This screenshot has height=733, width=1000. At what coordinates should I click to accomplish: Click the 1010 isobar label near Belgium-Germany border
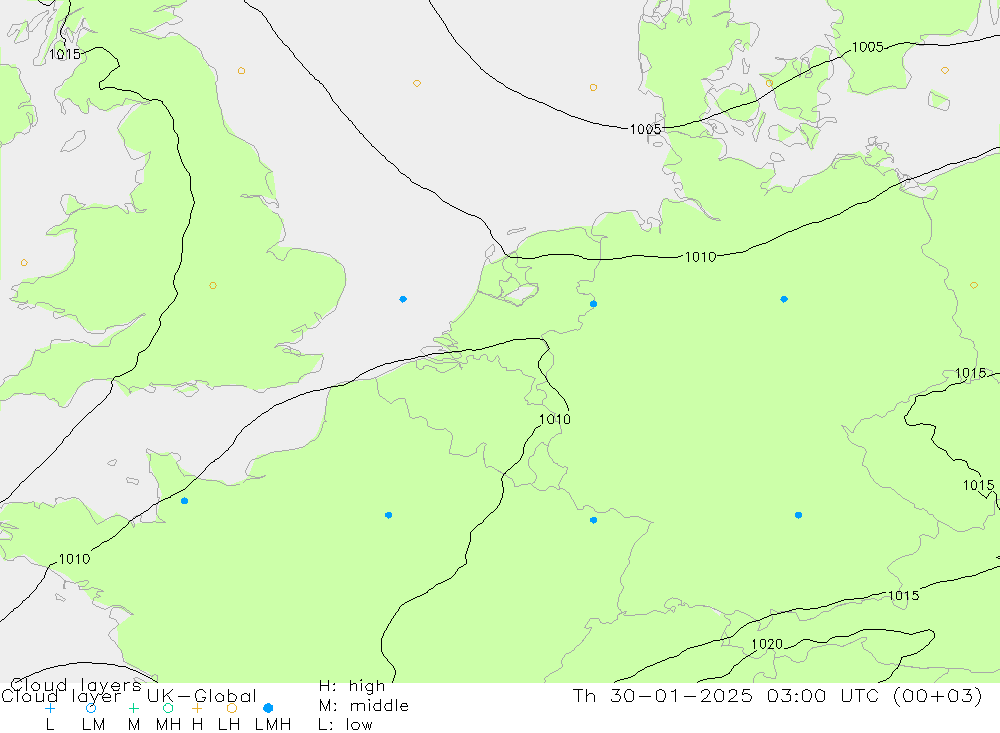[x=555, y=419]
